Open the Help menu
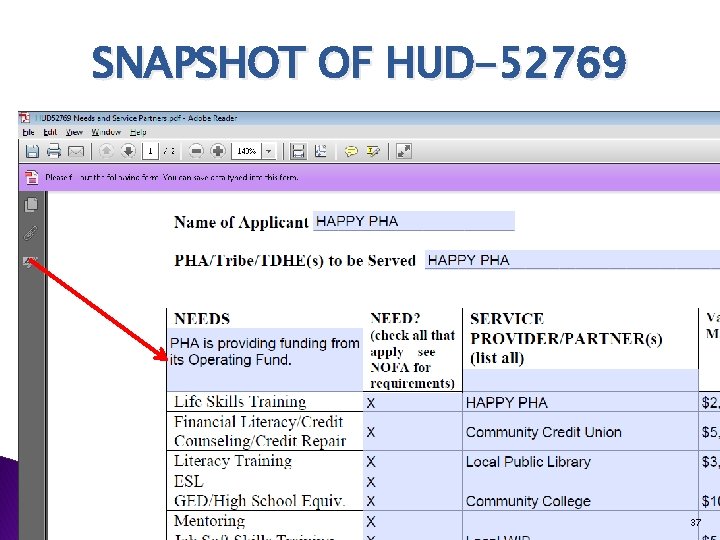 pos(138,132)
